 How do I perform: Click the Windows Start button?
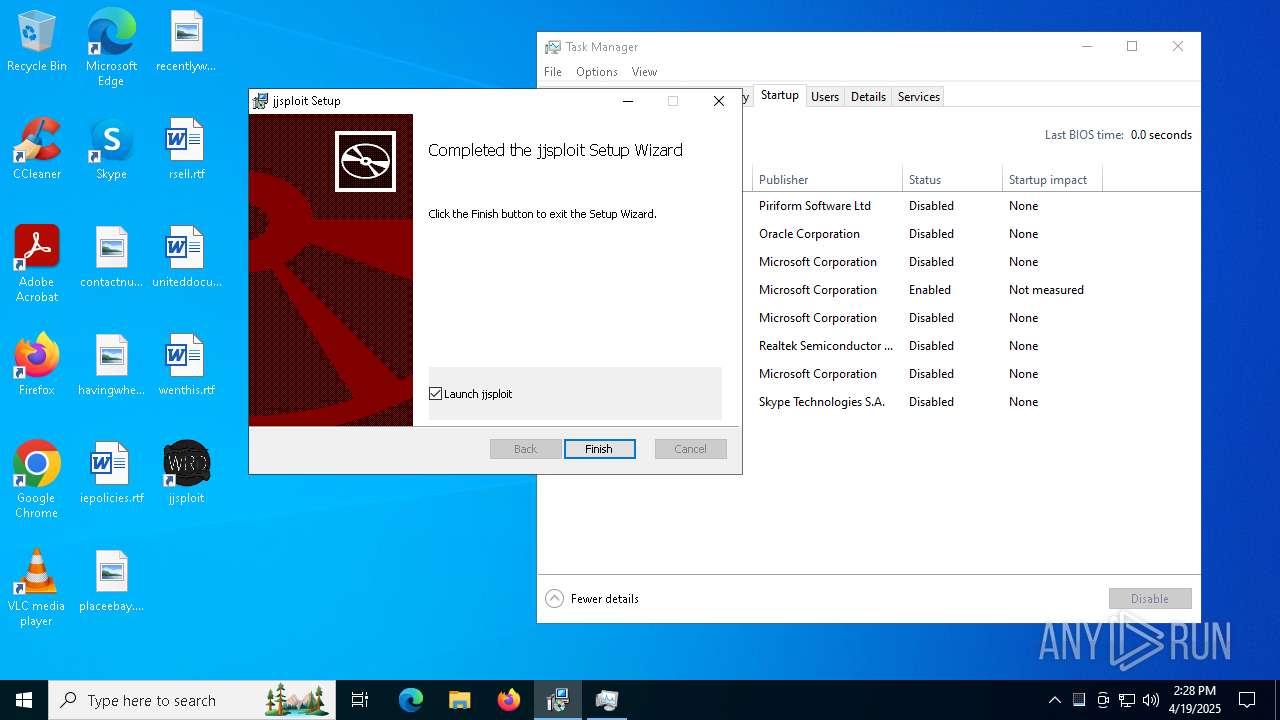pos(24,700)
